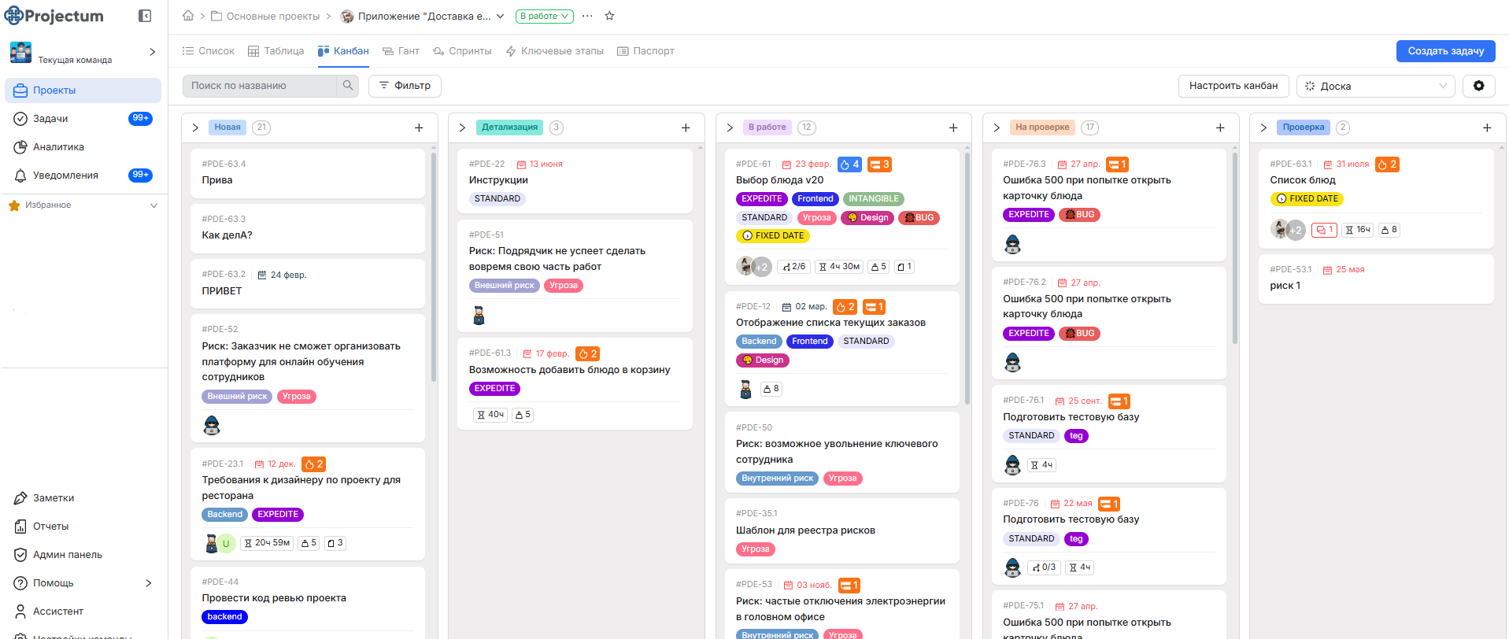
Task: Switch to the Список tab
Action: pos(208,51)
